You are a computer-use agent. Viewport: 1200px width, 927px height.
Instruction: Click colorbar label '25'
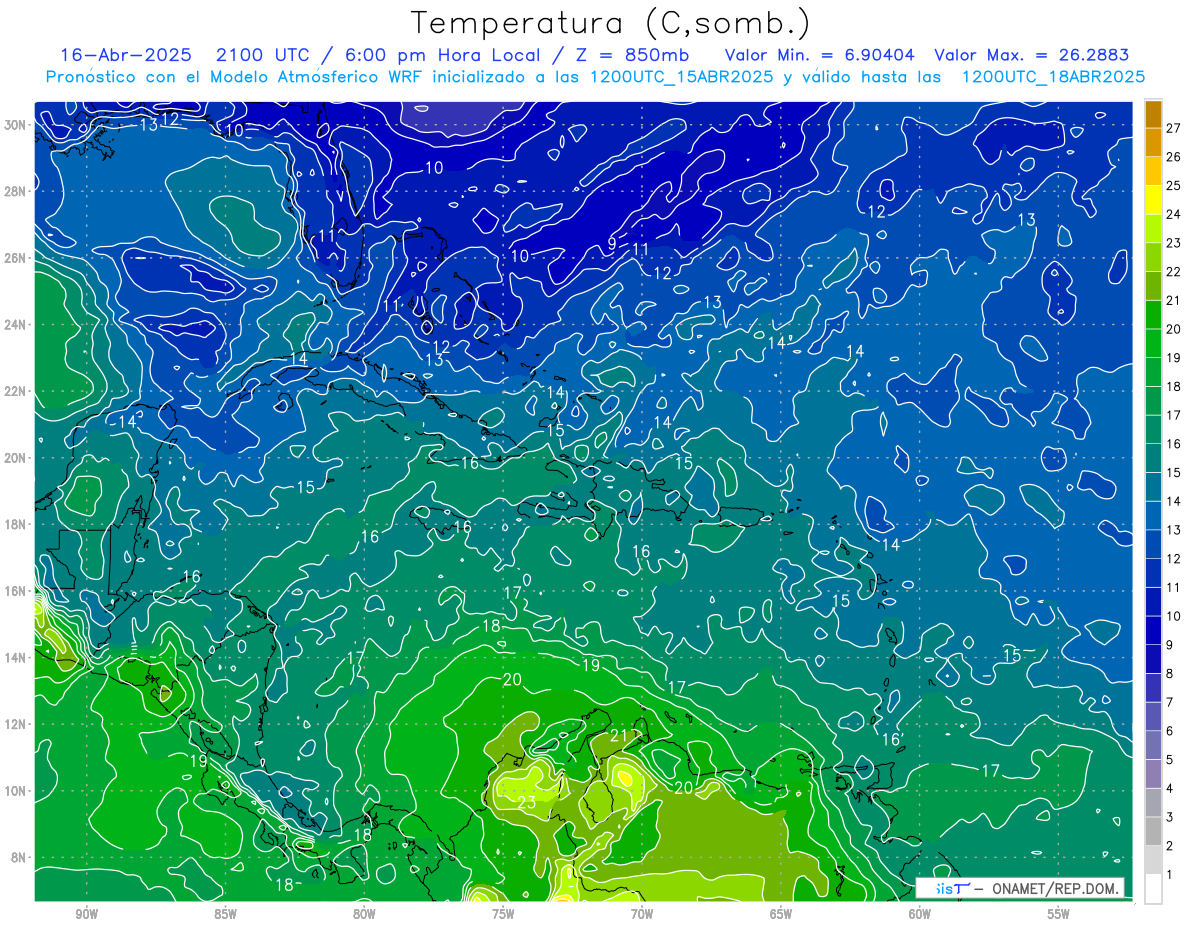coord(1174,185)
